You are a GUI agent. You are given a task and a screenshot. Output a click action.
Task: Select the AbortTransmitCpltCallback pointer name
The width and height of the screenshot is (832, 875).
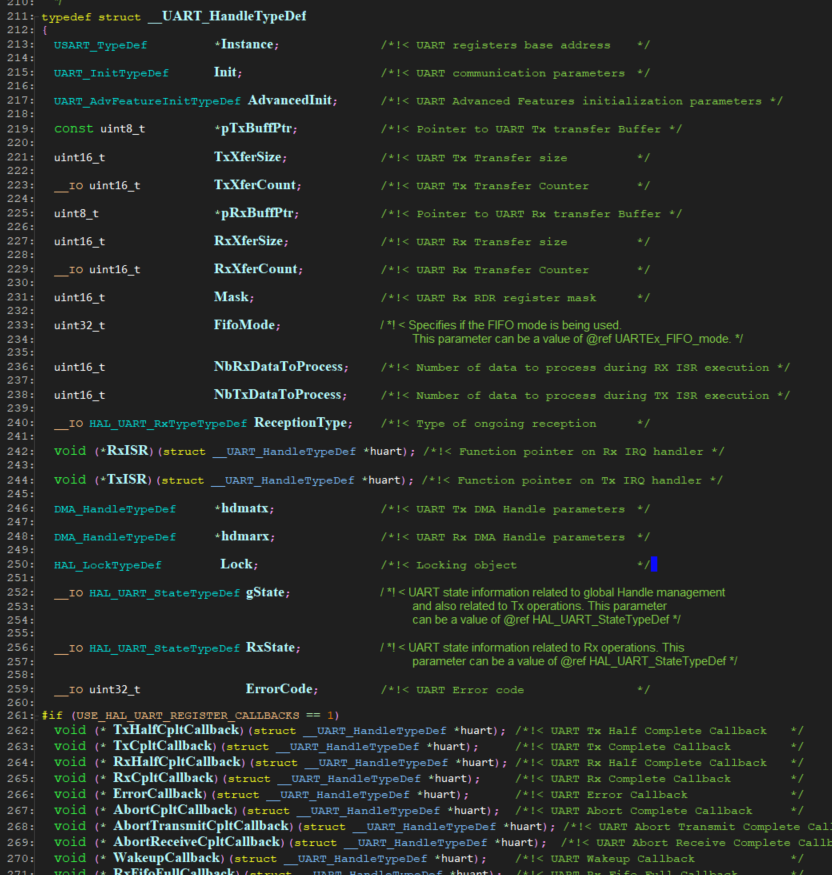201,826
